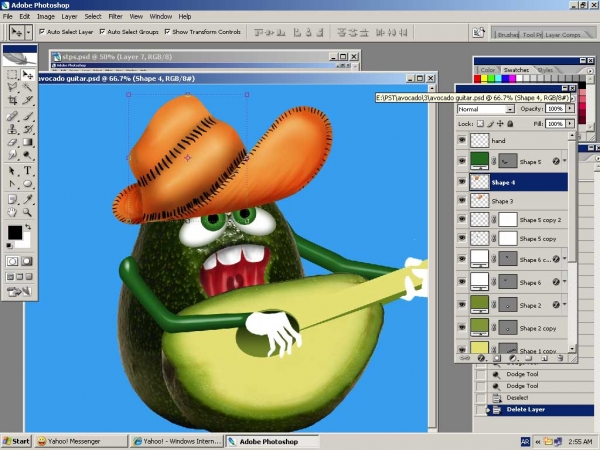Open Yahoo! Windows Internet taskbar button
The height and width of the screenshot is (450, 600).
pyautogui.click(x=177, y=441)
